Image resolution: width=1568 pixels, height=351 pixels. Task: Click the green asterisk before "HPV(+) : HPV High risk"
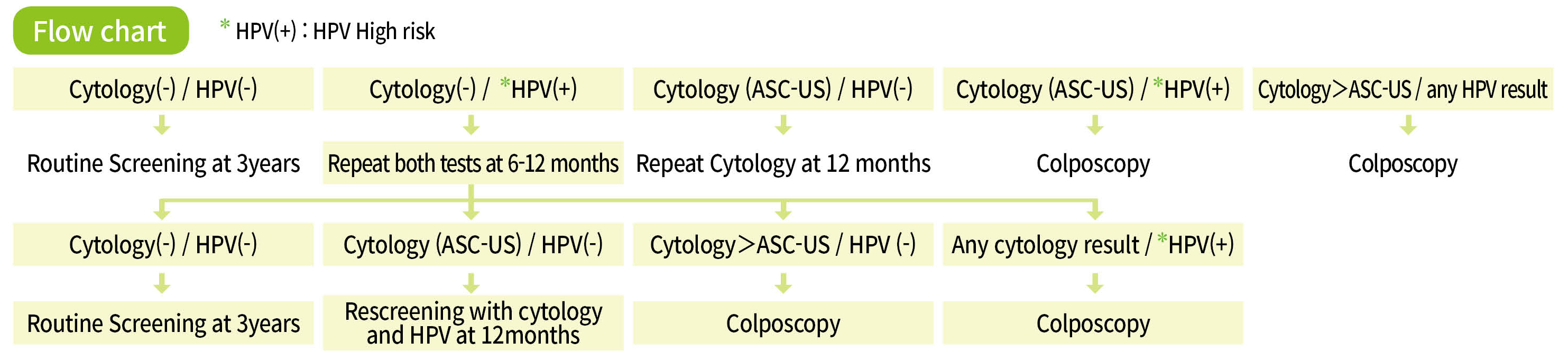click(x=225, y=25)
